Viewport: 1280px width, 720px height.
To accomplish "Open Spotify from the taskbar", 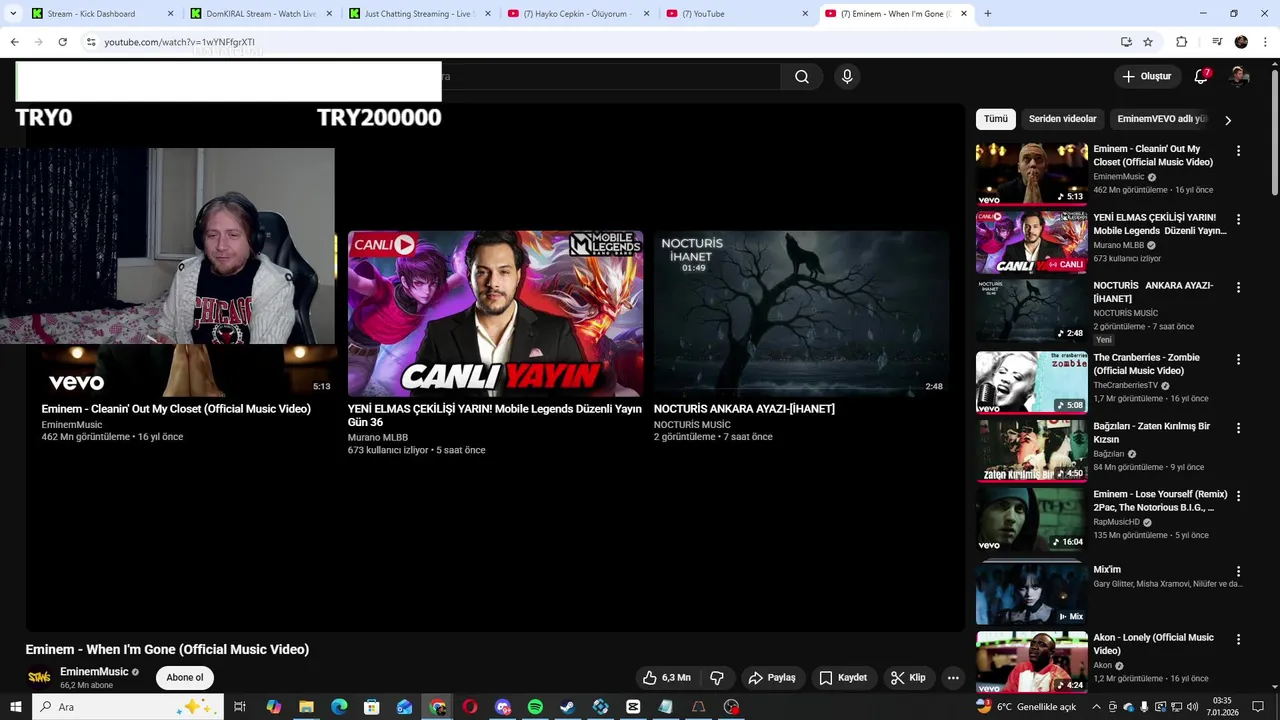I will point(535,707).
